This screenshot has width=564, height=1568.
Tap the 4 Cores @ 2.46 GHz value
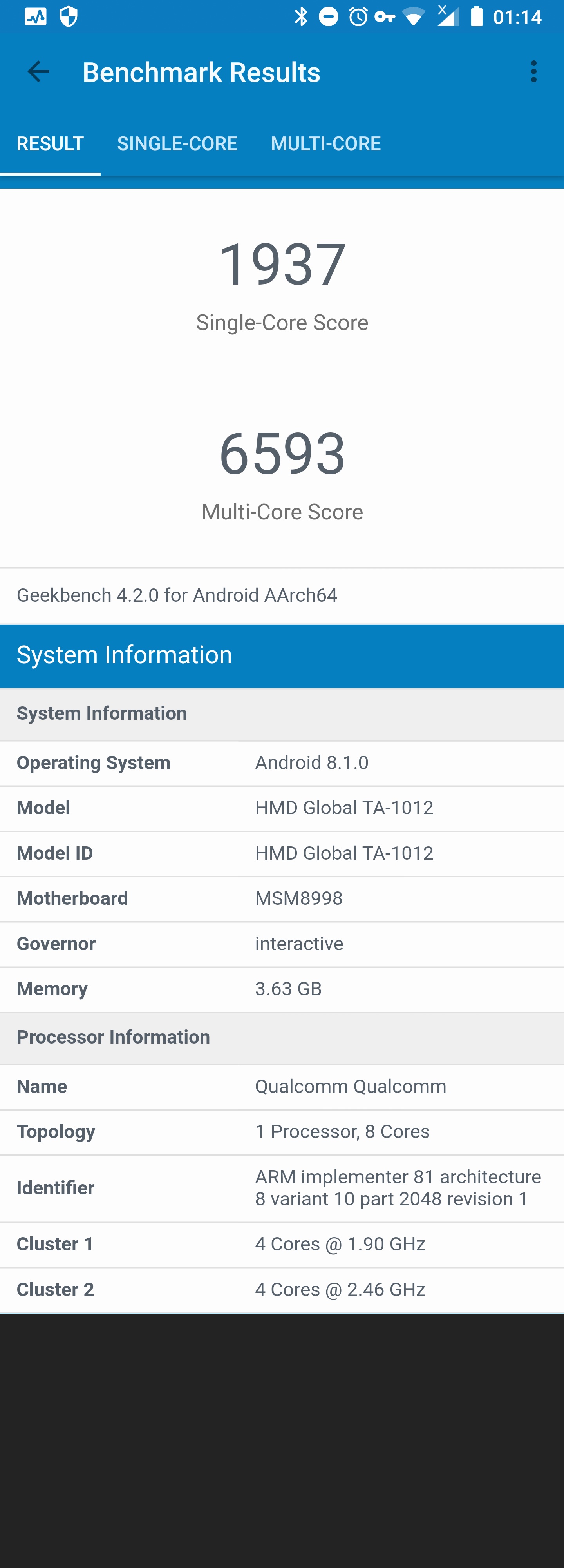[340, 1290]
